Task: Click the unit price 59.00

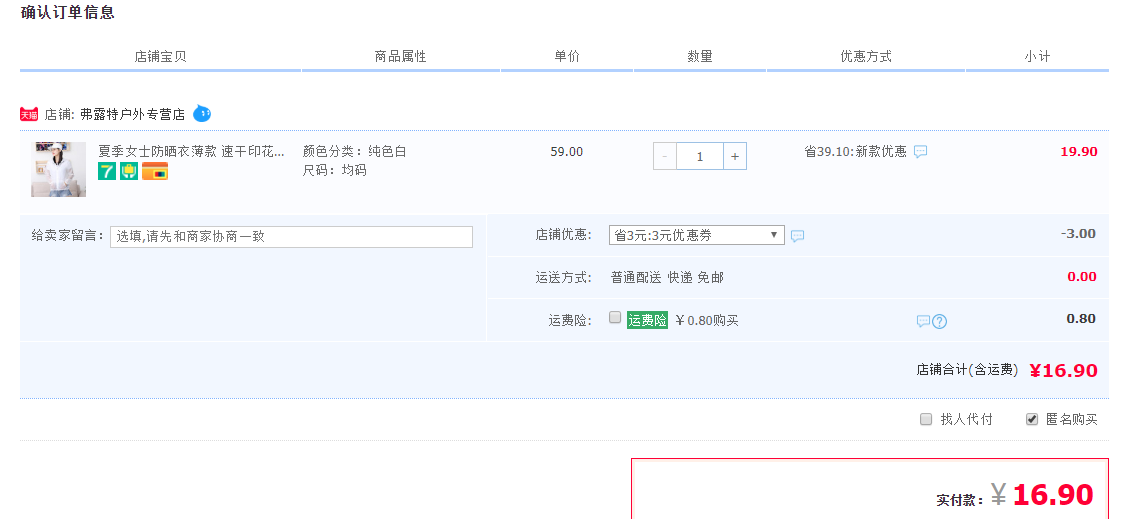Action: (x=567, y=152)
